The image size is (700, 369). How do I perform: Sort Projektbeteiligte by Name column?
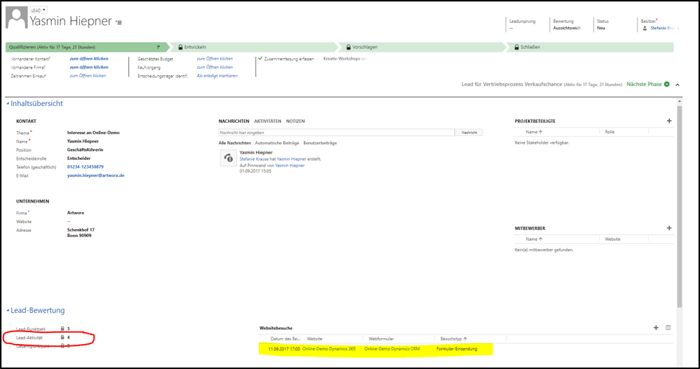(x=534, y=132)
